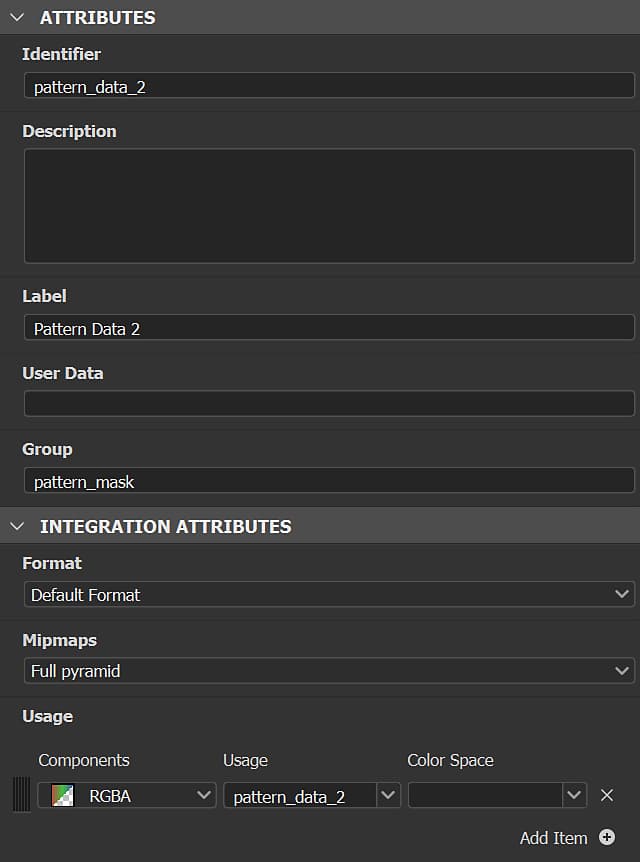
Task: Click the Add Item plus icon
Action: coord(607,838)
